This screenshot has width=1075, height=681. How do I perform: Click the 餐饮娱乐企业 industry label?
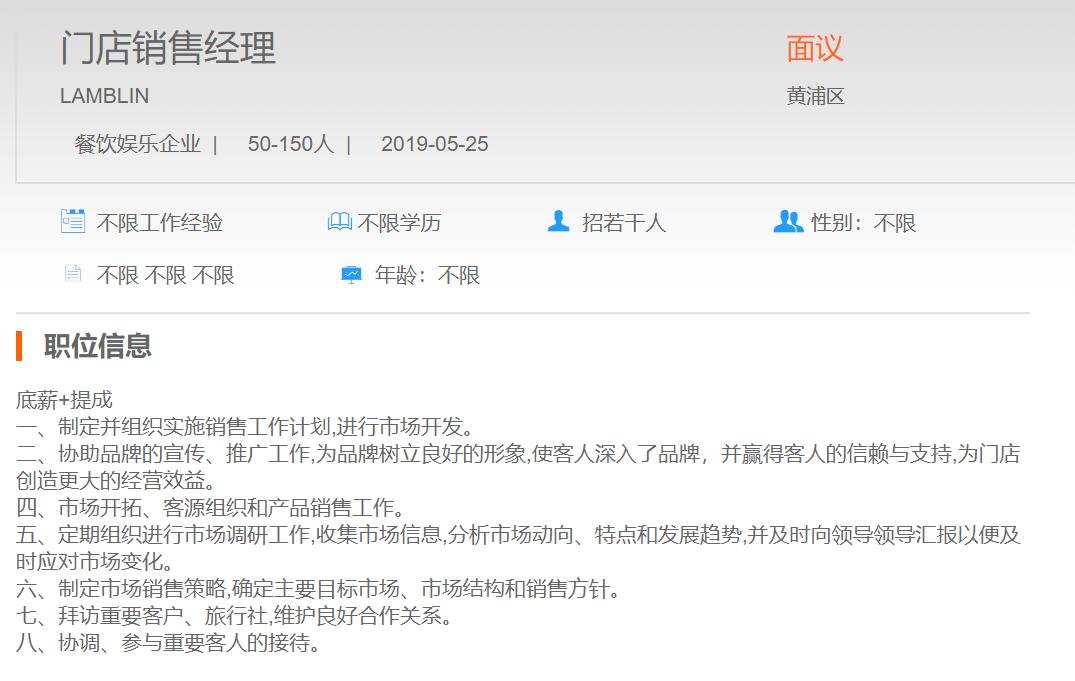[x=138, y=144]
